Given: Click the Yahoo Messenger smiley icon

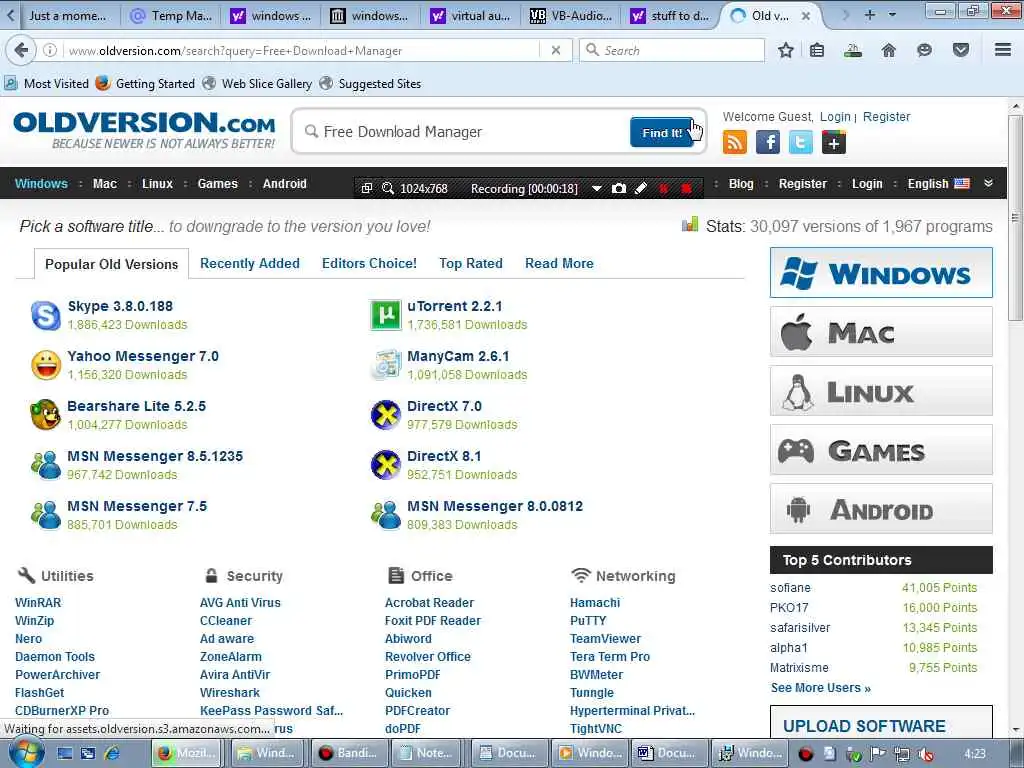Looking at the screenshot, I should pos(46,365).
